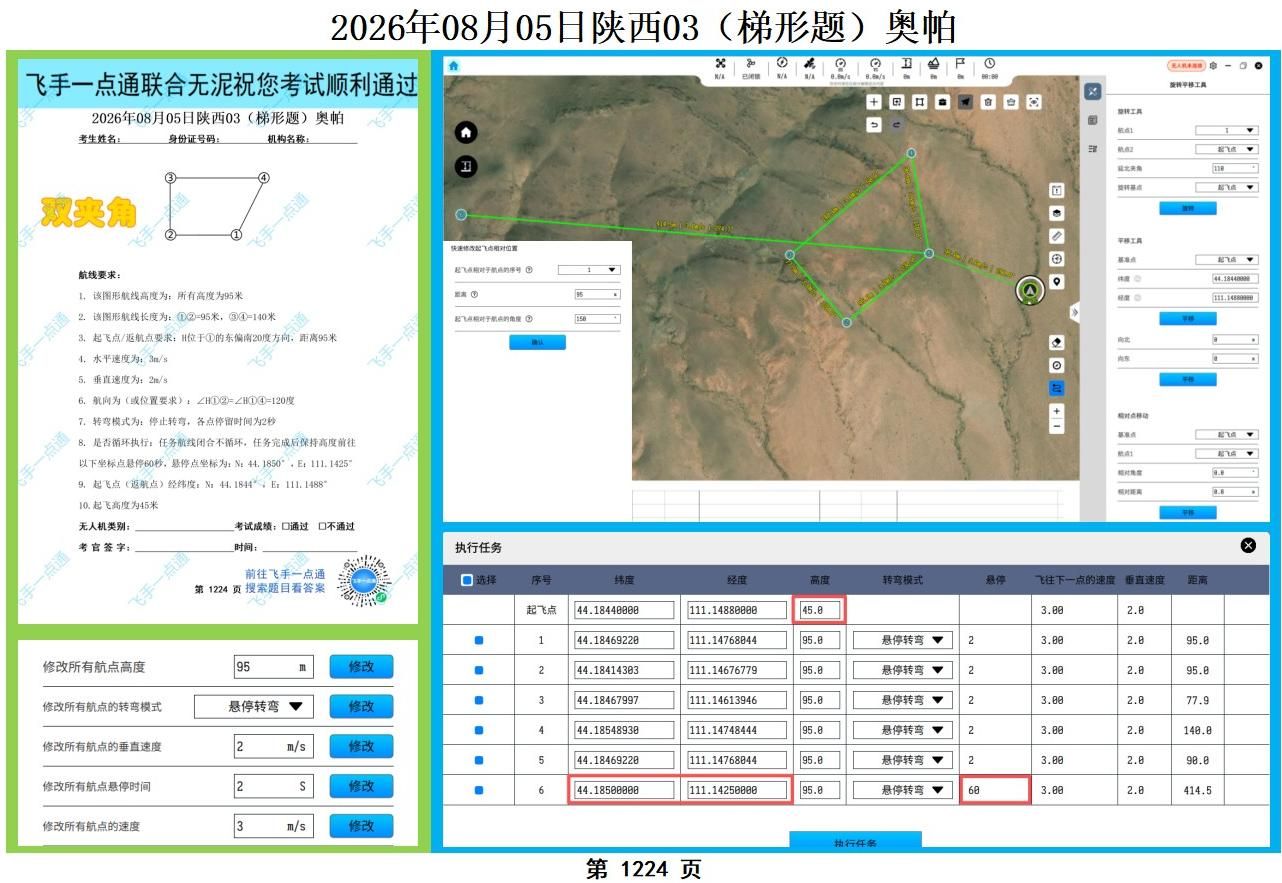
Task: Open the 航点1 dropdown in rotation tool
Action: pos(1226,130)
